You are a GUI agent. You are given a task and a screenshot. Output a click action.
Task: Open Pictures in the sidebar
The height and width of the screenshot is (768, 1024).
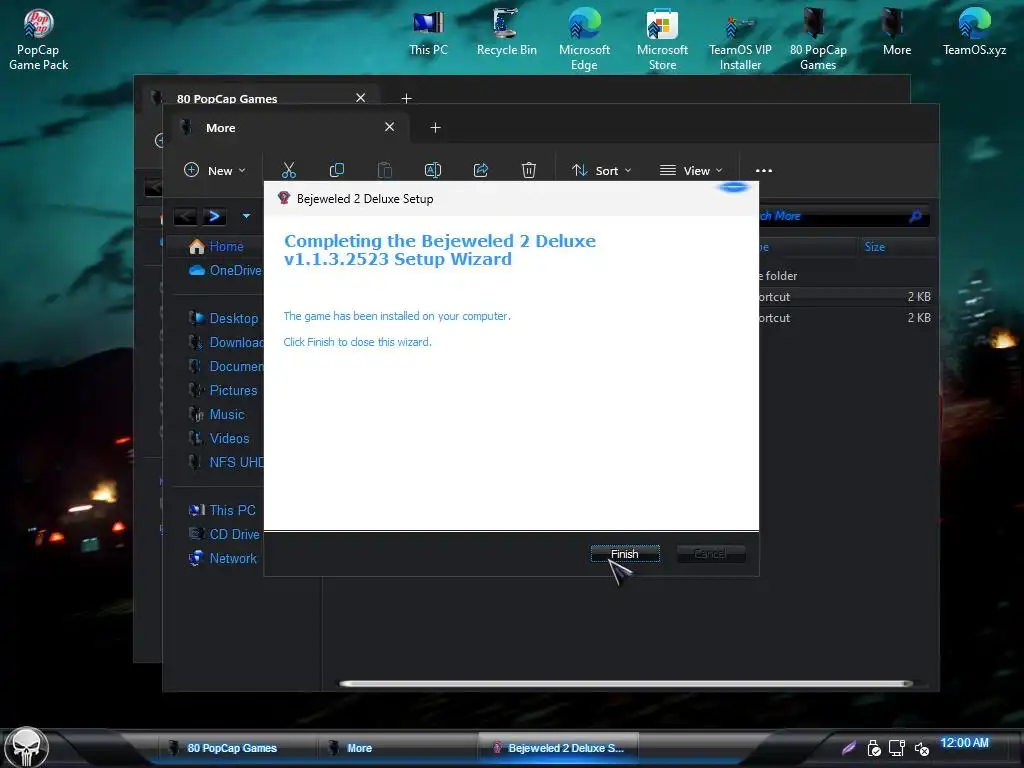click(223, 391)
